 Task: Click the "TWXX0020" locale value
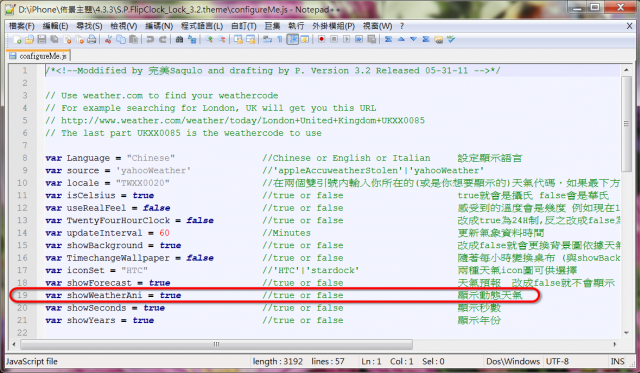(142, 183)
